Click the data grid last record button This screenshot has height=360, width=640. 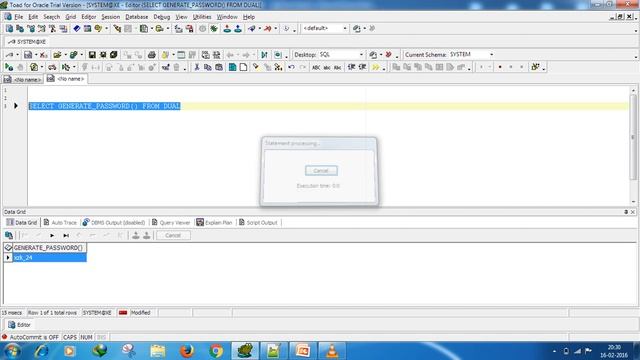(x=66, y=236)
